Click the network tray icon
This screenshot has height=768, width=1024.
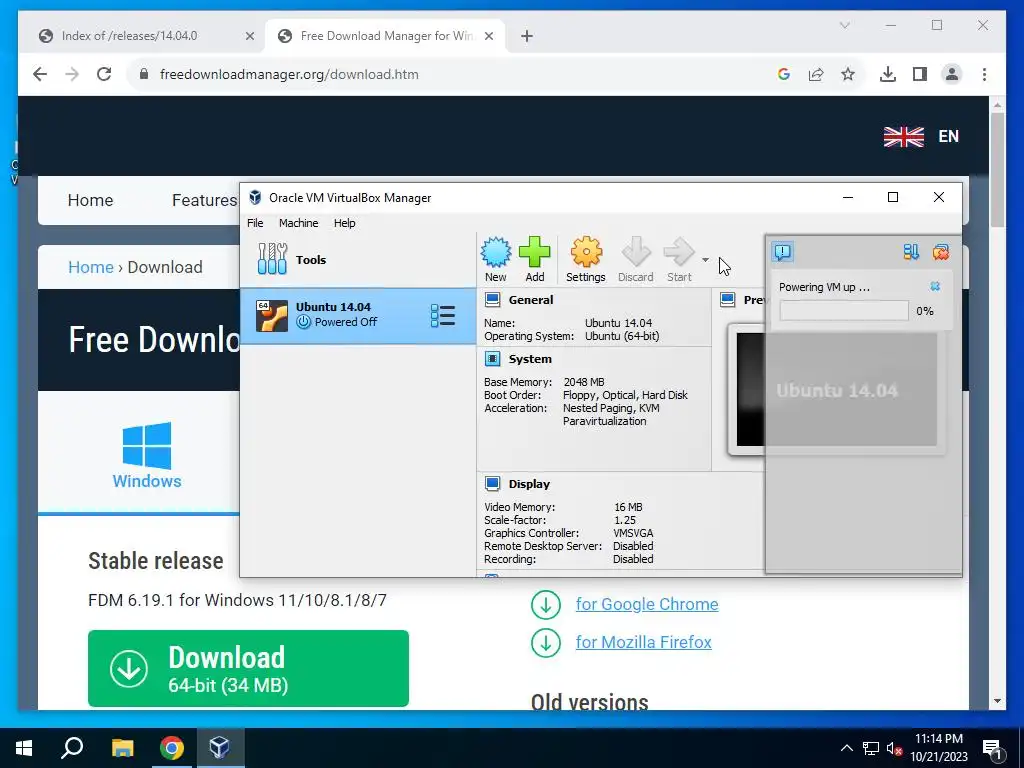click(x=871, y=748)
